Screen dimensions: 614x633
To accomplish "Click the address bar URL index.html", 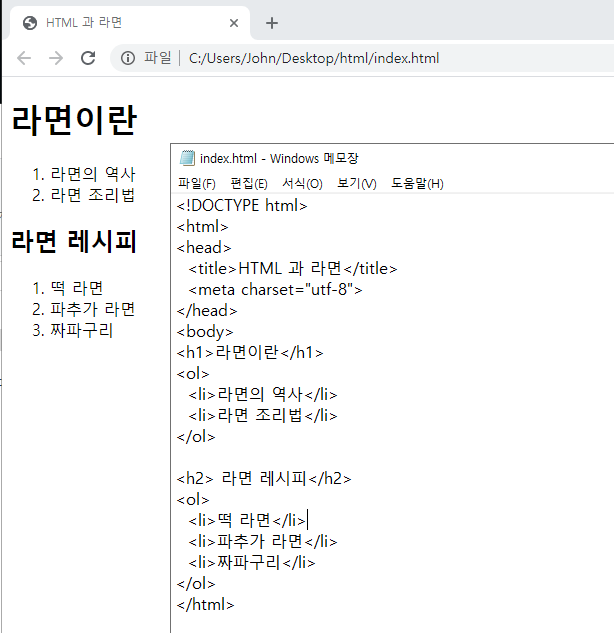I will point(314,58).
